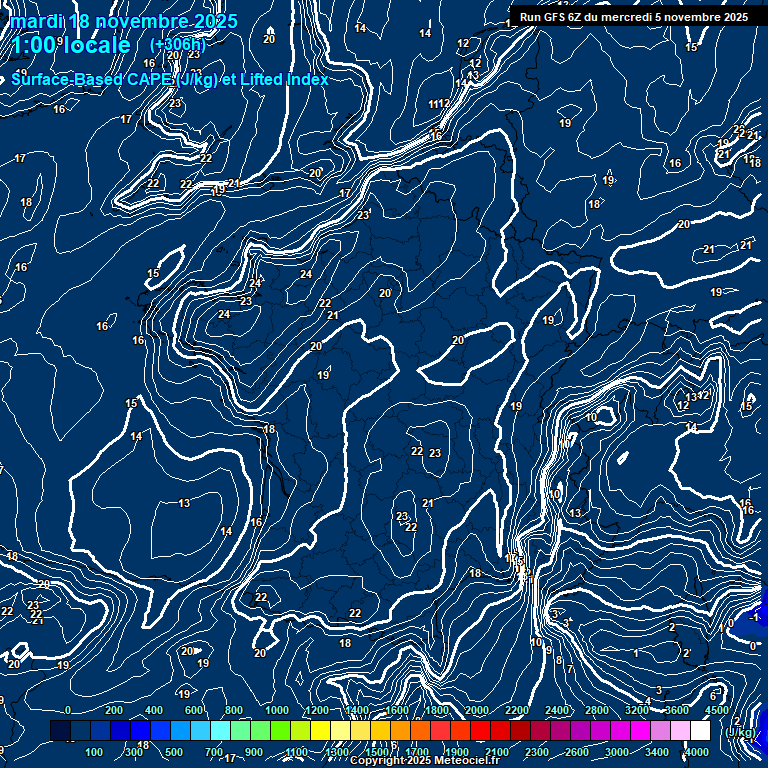The height and width of the screenshot is (768, 768).
Task: Click the '1112' contour label near the top
Action: pos(439,104)
